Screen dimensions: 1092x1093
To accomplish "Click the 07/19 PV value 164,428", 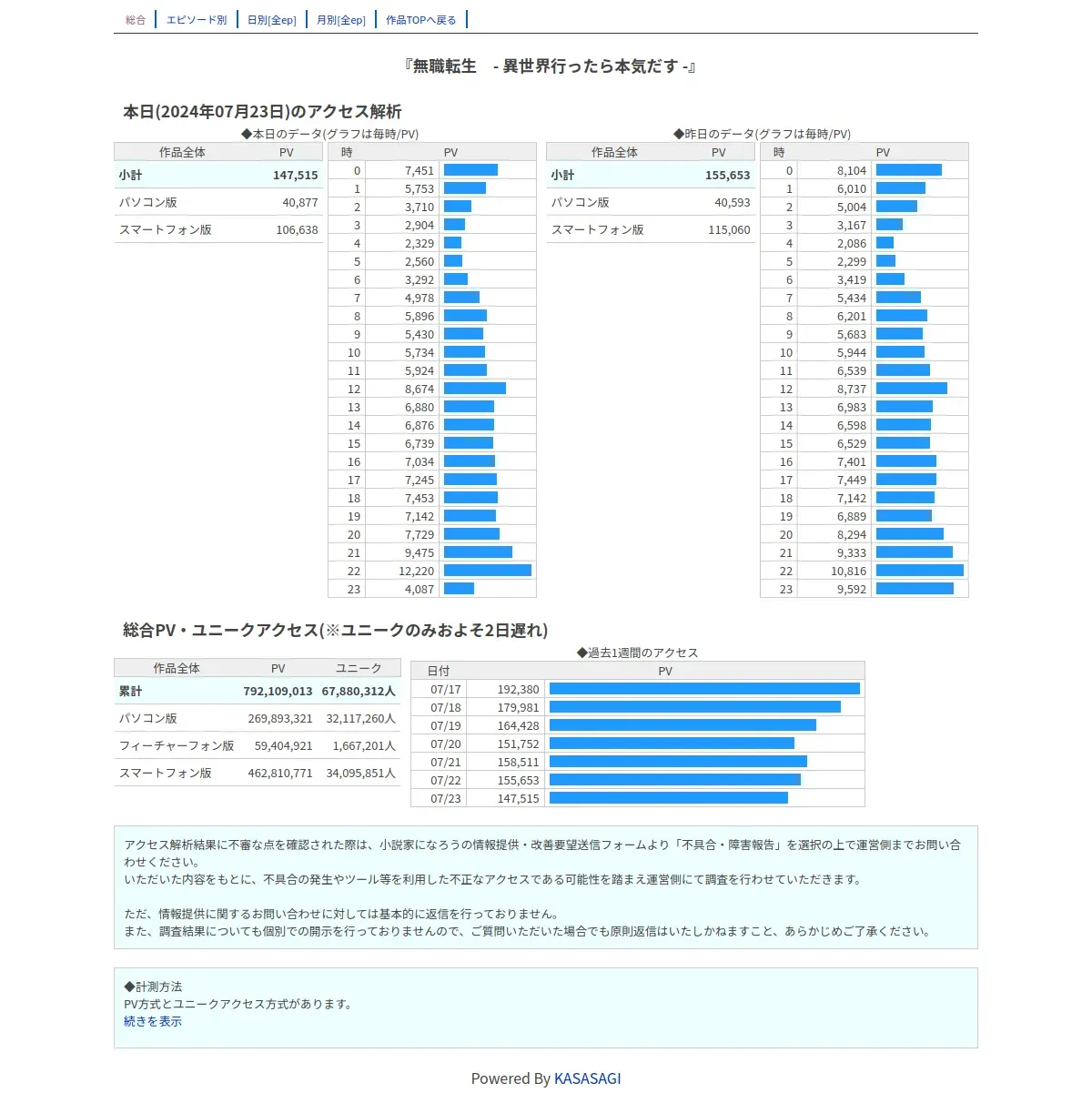I will pyautogui.click(x=519, y=726).
